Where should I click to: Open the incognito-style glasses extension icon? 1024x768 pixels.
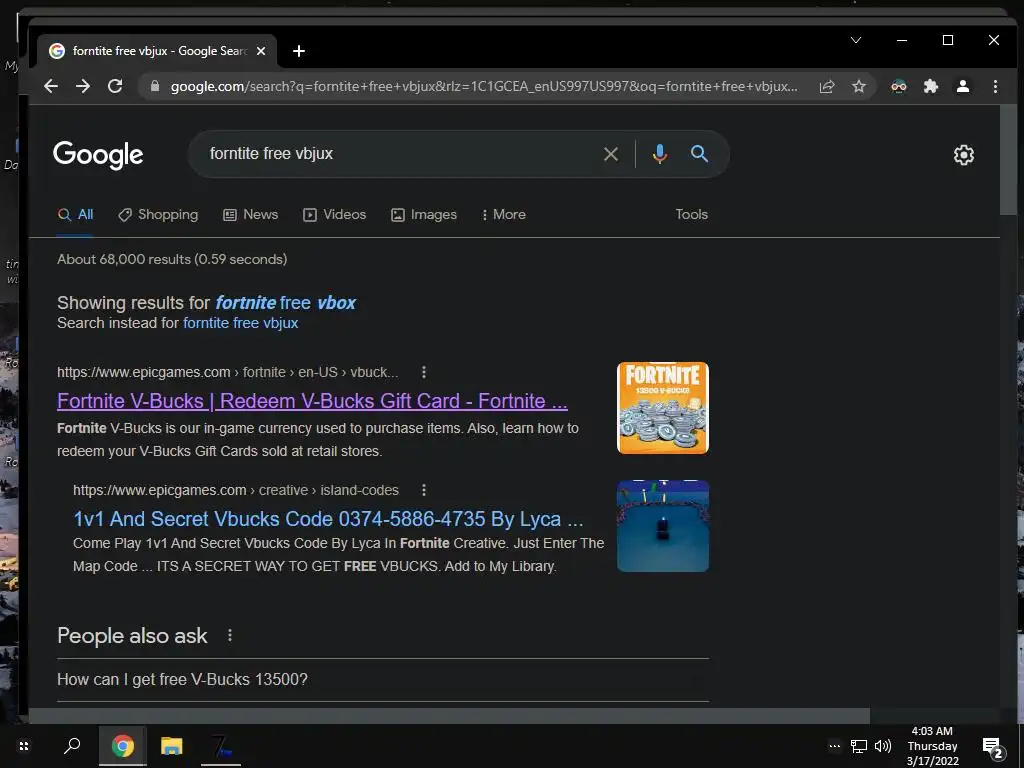click(899, 86)
